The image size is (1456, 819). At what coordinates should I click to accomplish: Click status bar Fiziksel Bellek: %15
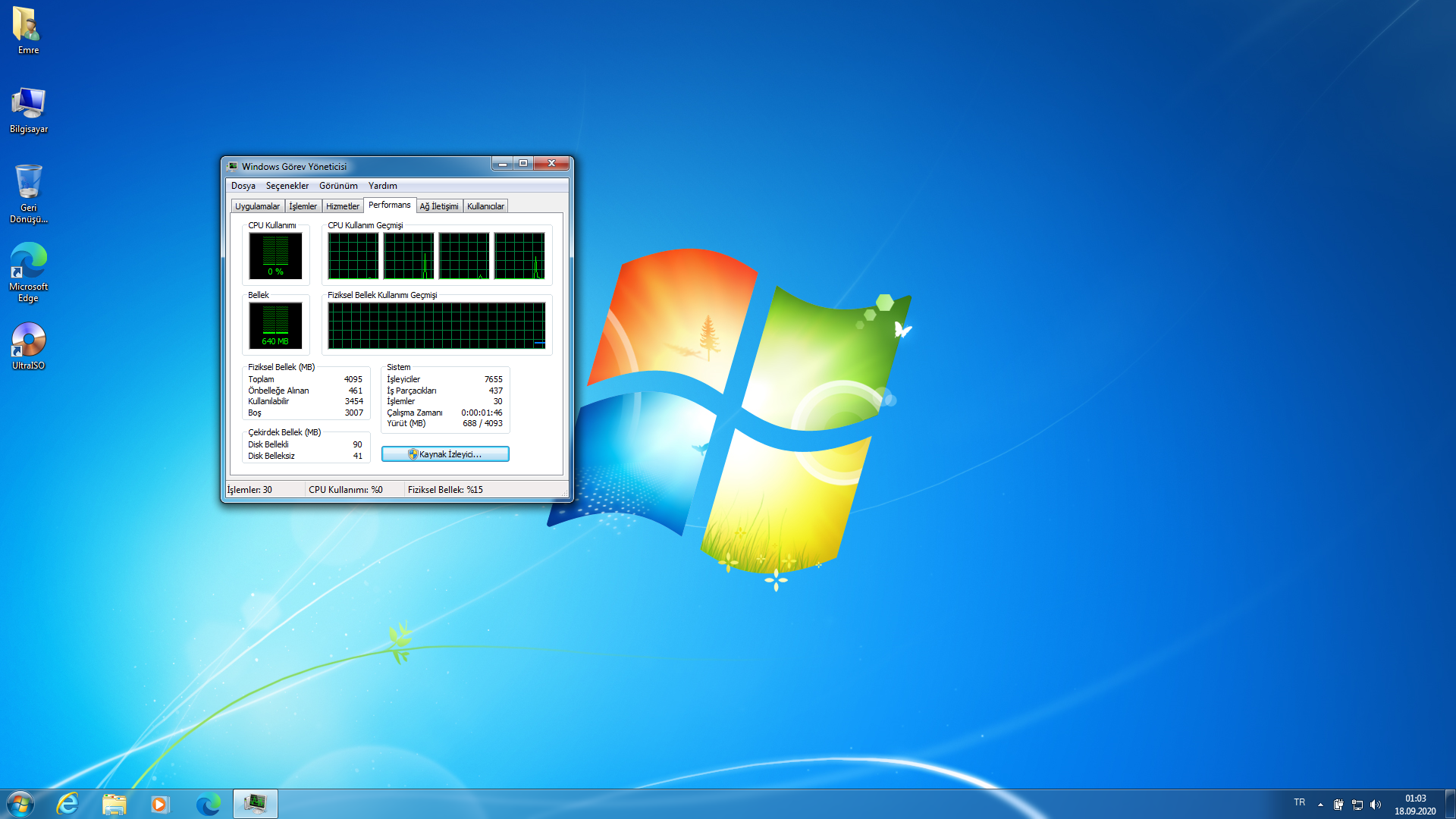445,490
